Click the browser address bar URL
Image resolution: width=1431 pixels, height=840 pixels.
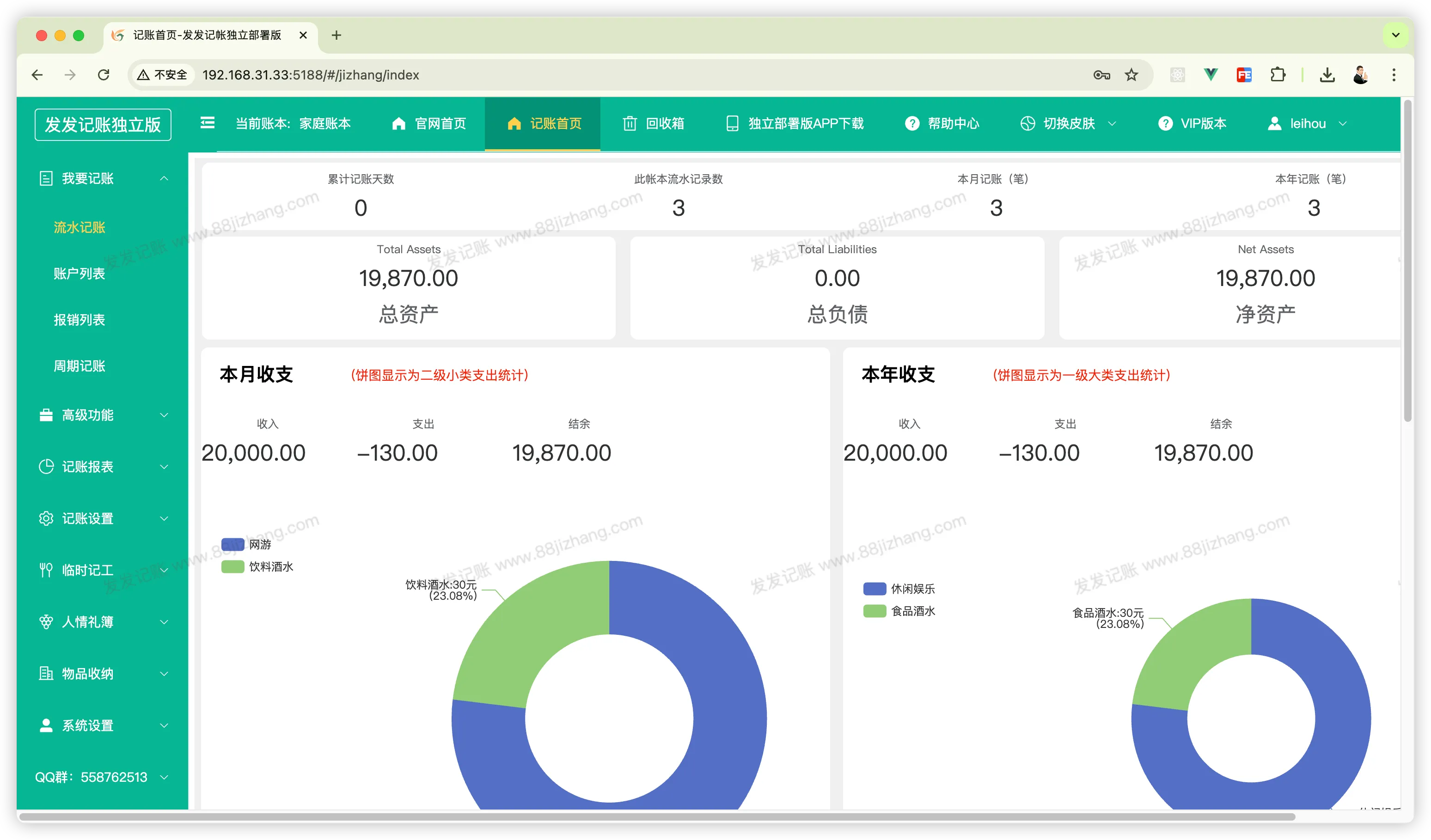(311, 75)
